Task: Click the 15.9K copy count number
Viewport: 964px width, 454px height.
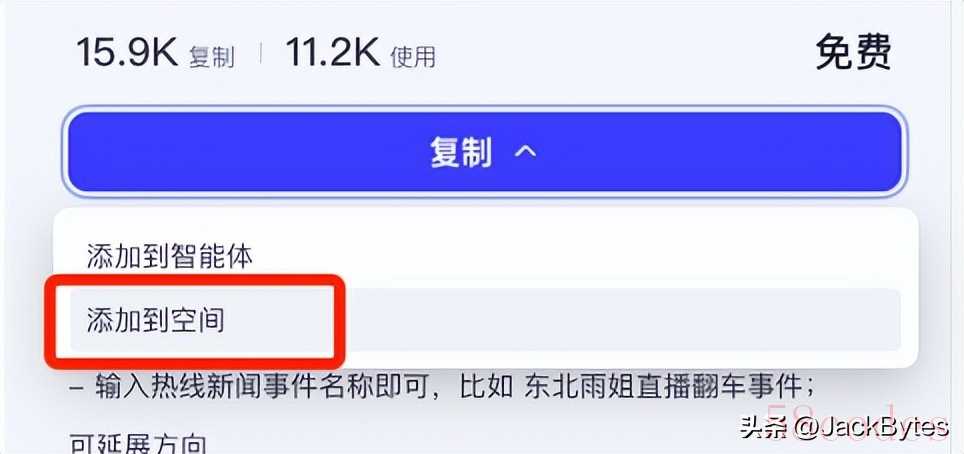Action: tap(127, 52)
